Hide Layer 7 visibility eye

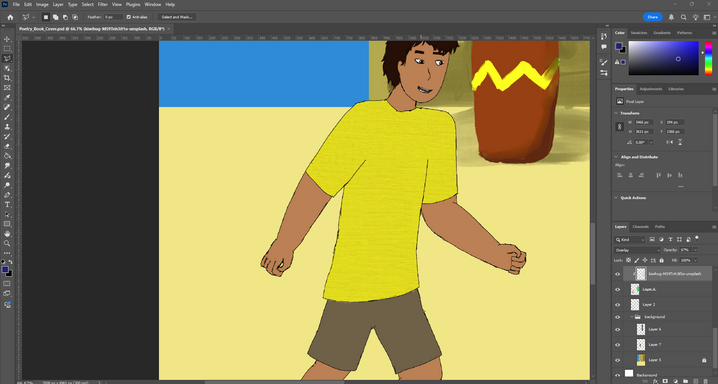point(617,345)
